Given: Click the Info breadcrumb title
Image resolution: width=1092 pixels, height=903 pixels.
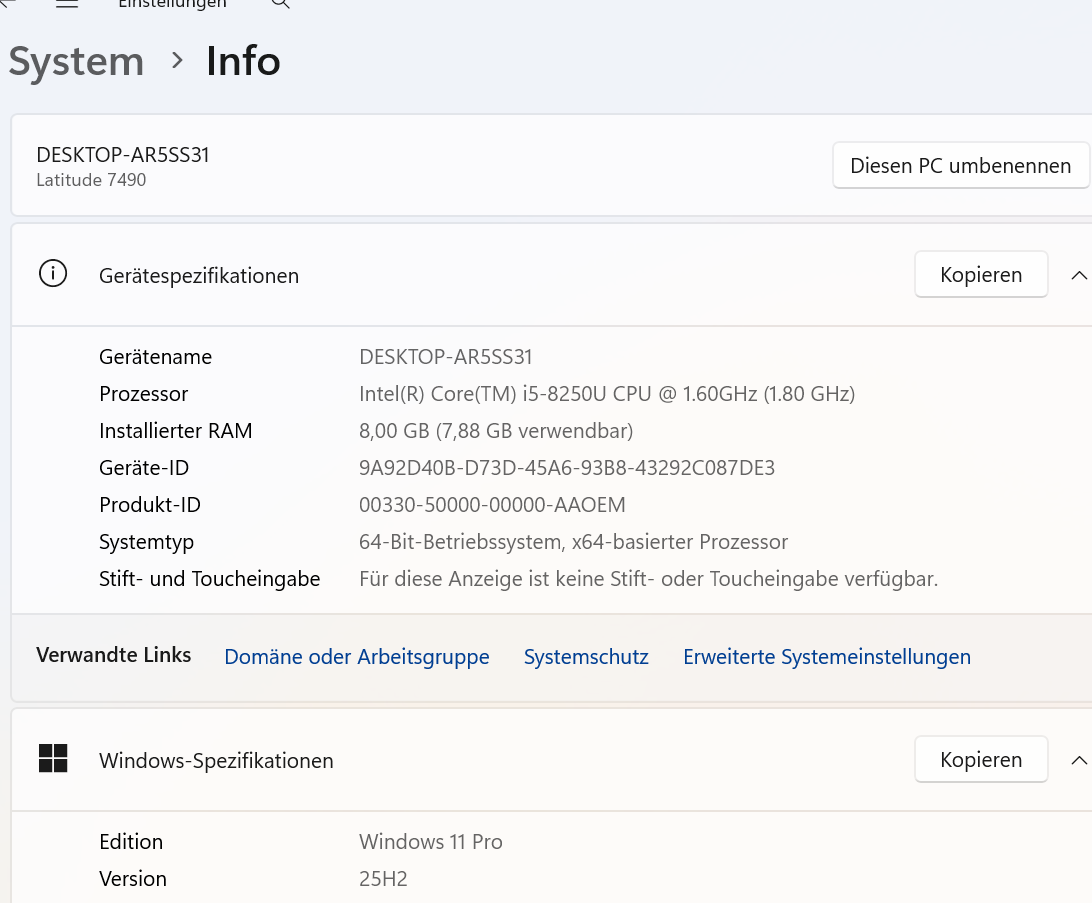Looking at the screenshot, I should click(243, 61).
